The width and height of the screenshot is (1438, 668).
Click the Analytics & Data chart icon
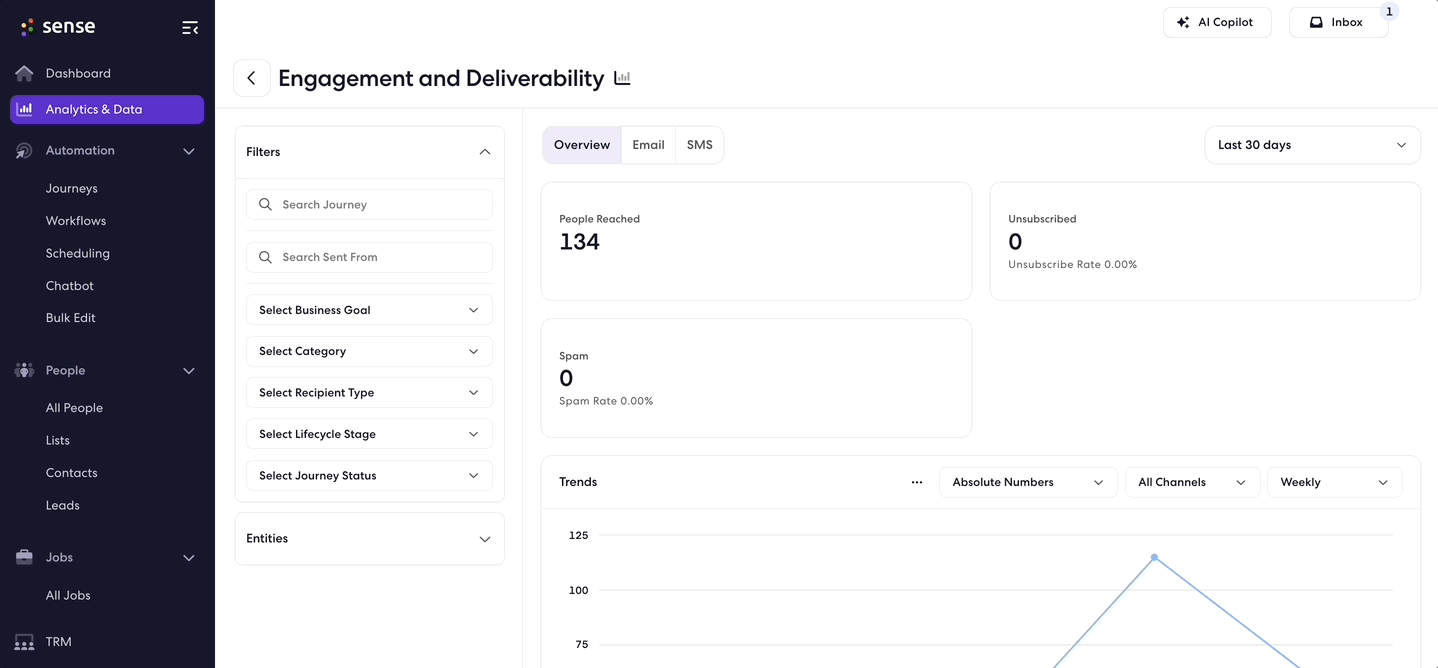pyautogui.click(x=25, y=109)
